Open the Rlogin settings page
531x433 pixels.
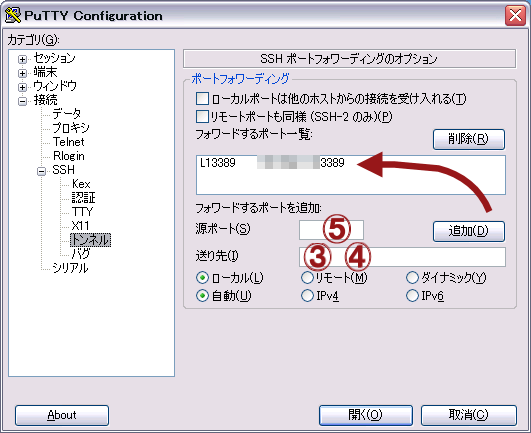[x=69, y=156]
